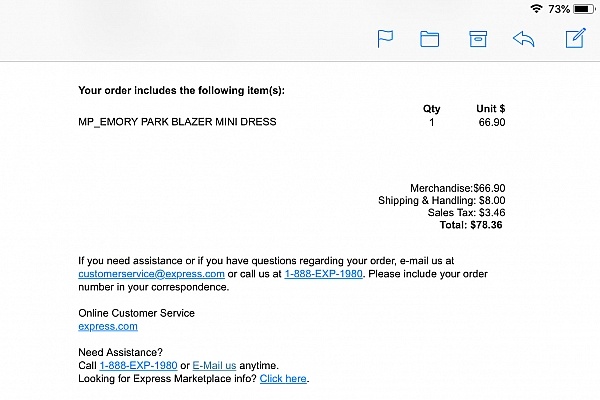This screenshot has height=400, width=600.
Task: Tap the 73% battery percentage
Action: coord(559,9)
